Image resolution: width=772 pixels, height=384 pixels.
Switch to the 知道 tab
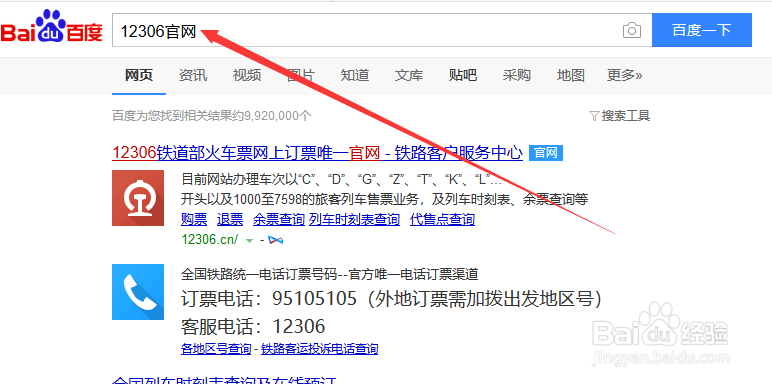coord(354,75)
